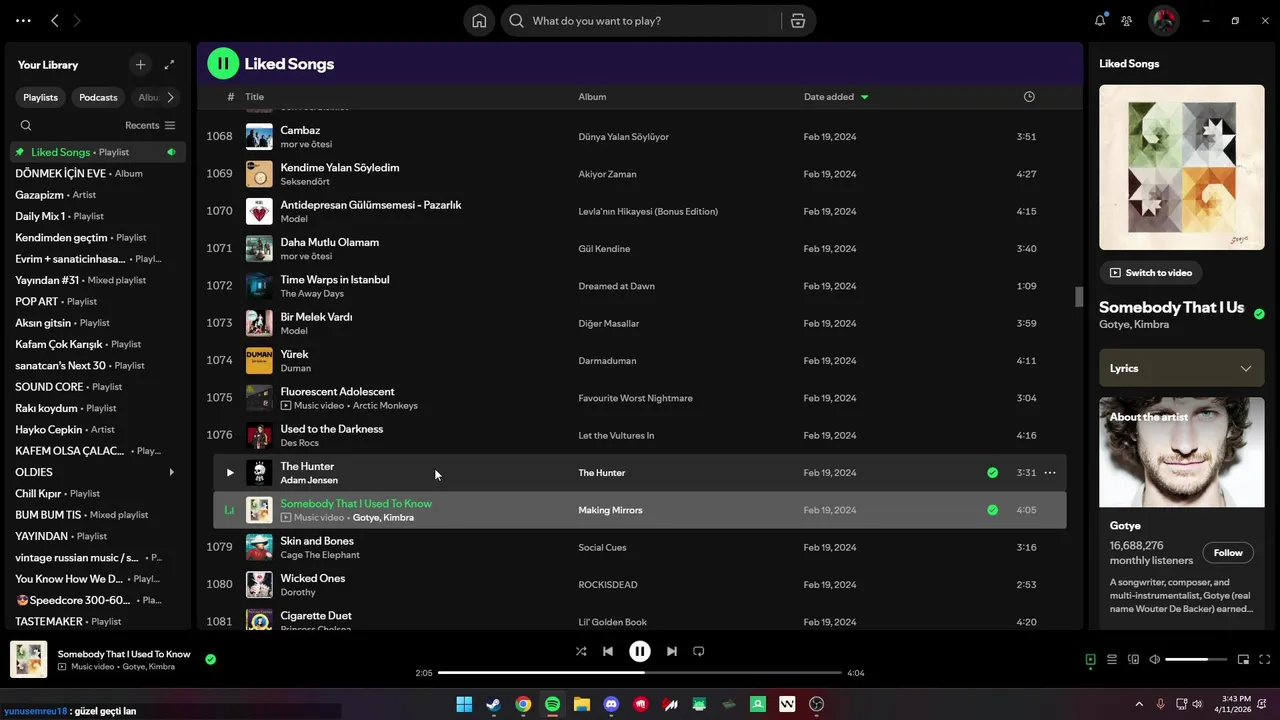Image resolution: width=1280 pixels, height=720 pixels.
Task: Click the Now Playing album cover art
Action: [1181, 167]
